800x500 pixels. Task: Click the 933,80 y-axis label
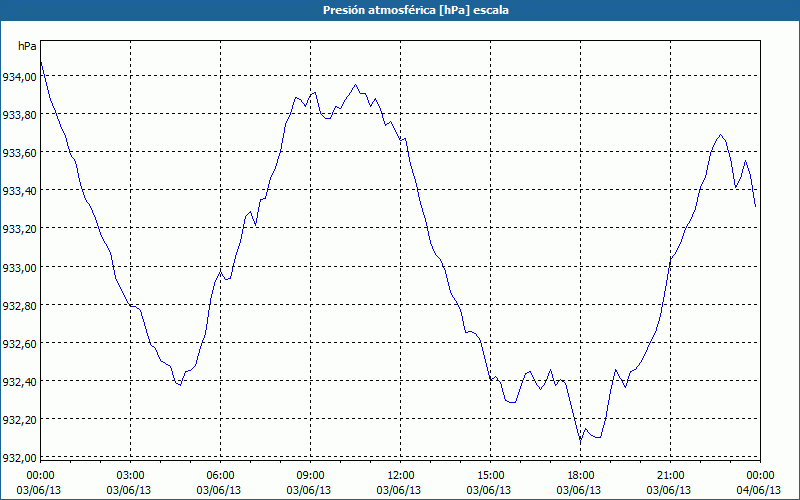coord(19,115)
